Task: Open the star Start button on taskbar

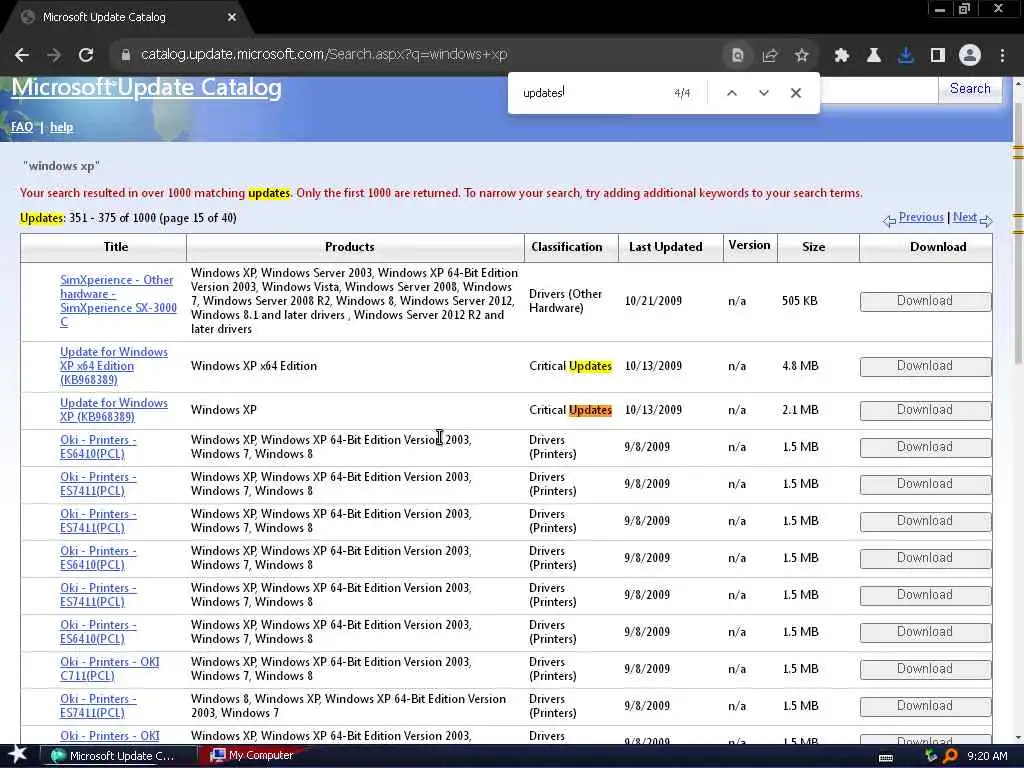Action: coord(17,755)
